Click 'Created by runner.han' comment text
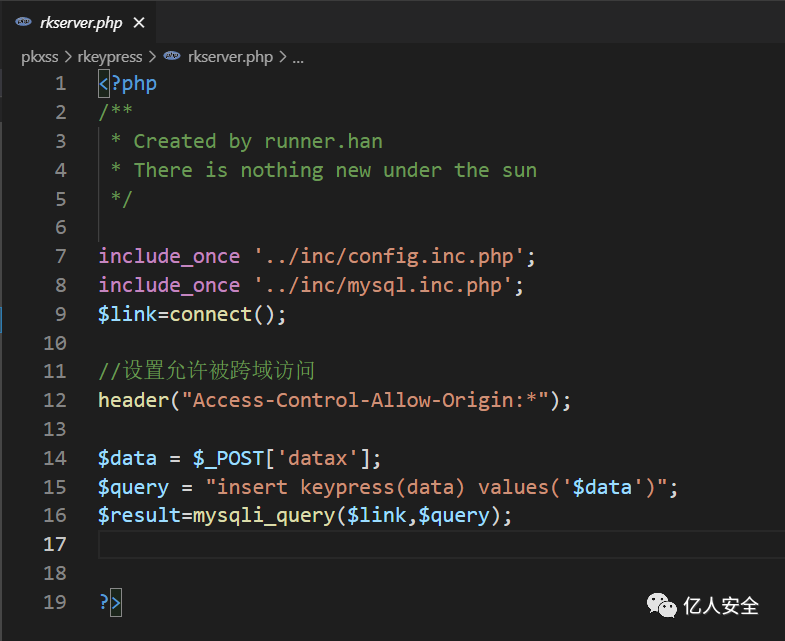785x641 pixels. click(x=258, y=141)
